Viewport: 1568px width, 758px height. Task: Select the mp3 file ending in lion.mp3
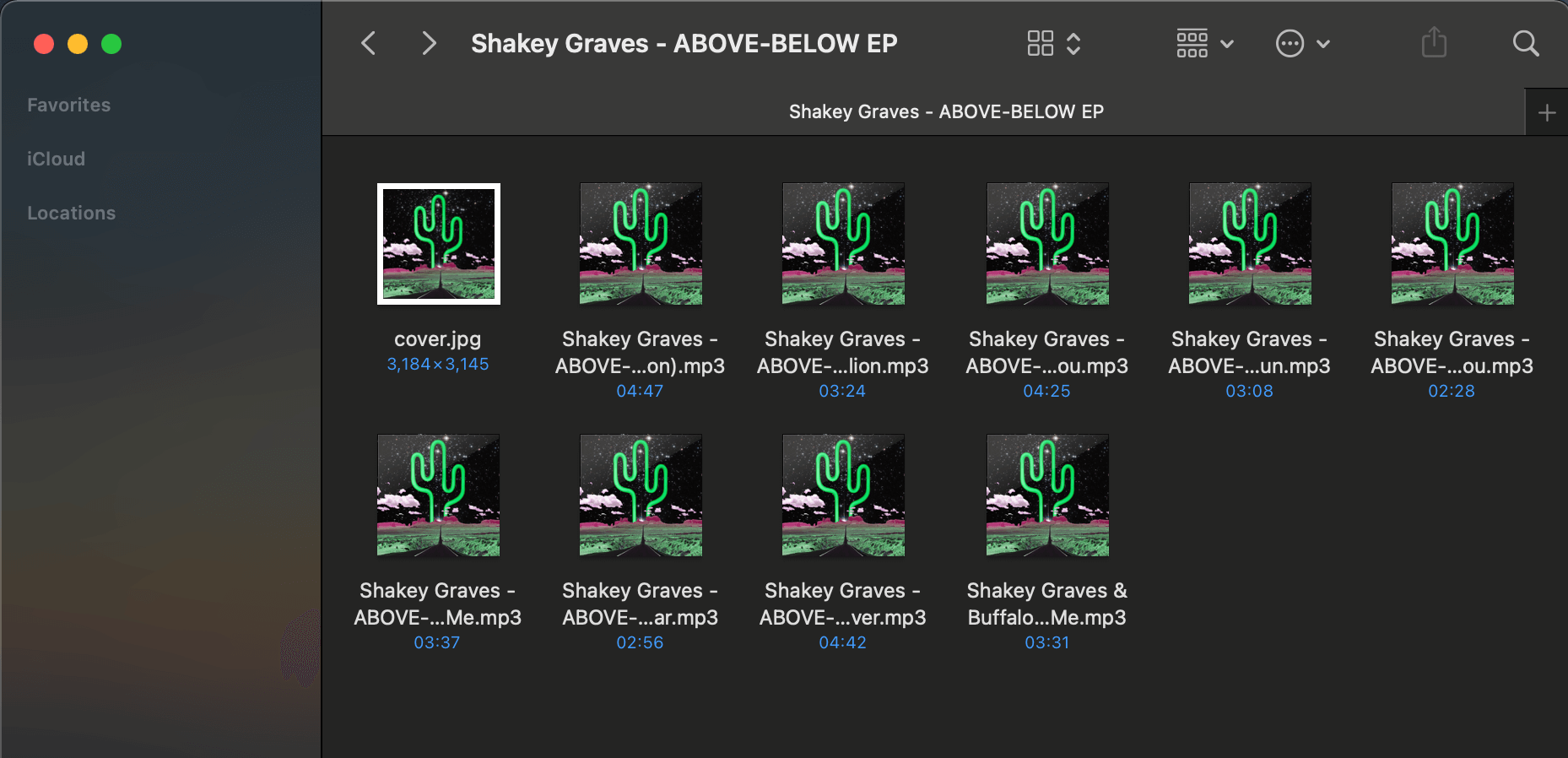843,244
